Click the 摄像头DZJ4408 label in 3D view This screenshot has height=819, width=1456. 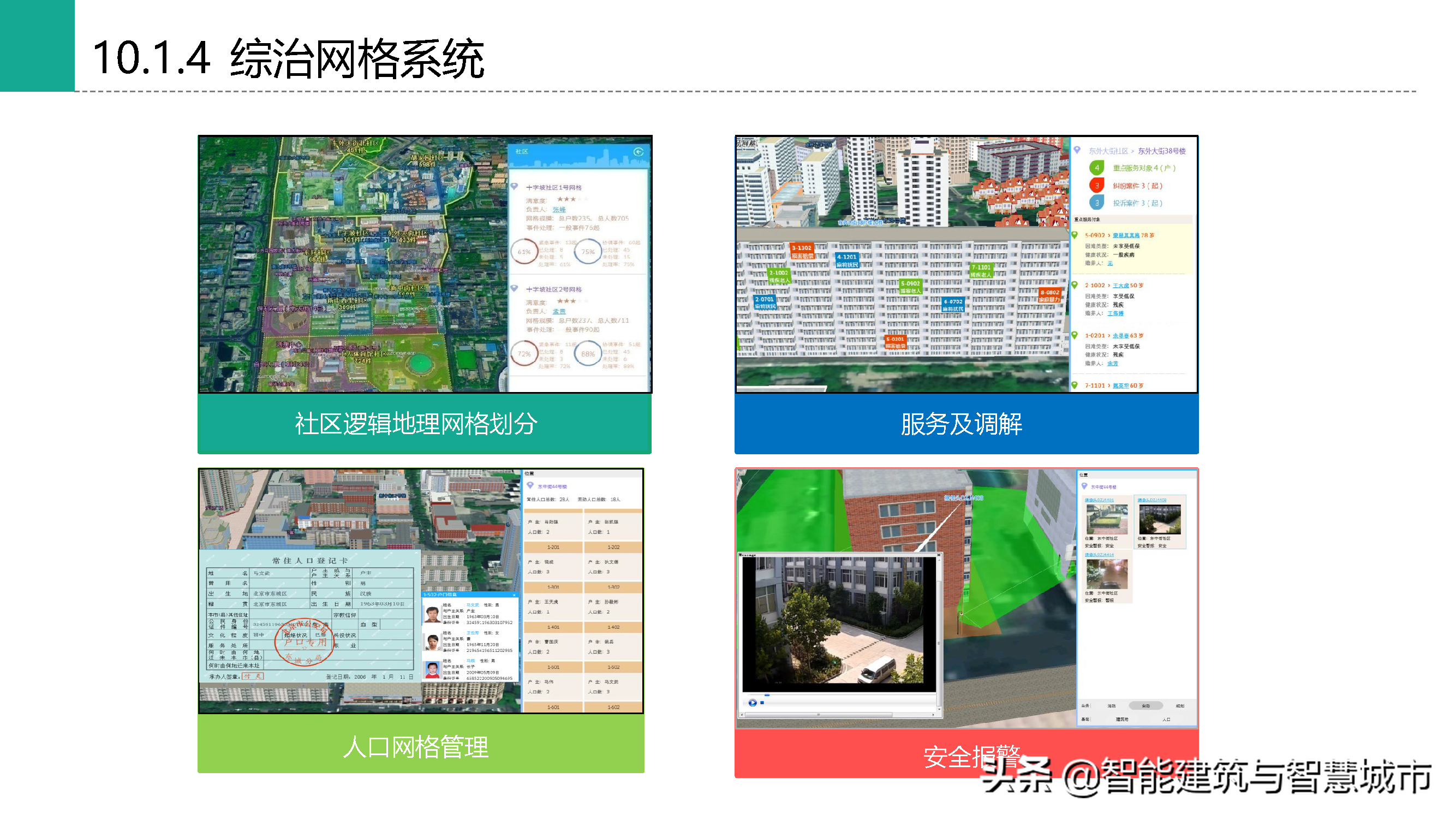coord(964,498)
